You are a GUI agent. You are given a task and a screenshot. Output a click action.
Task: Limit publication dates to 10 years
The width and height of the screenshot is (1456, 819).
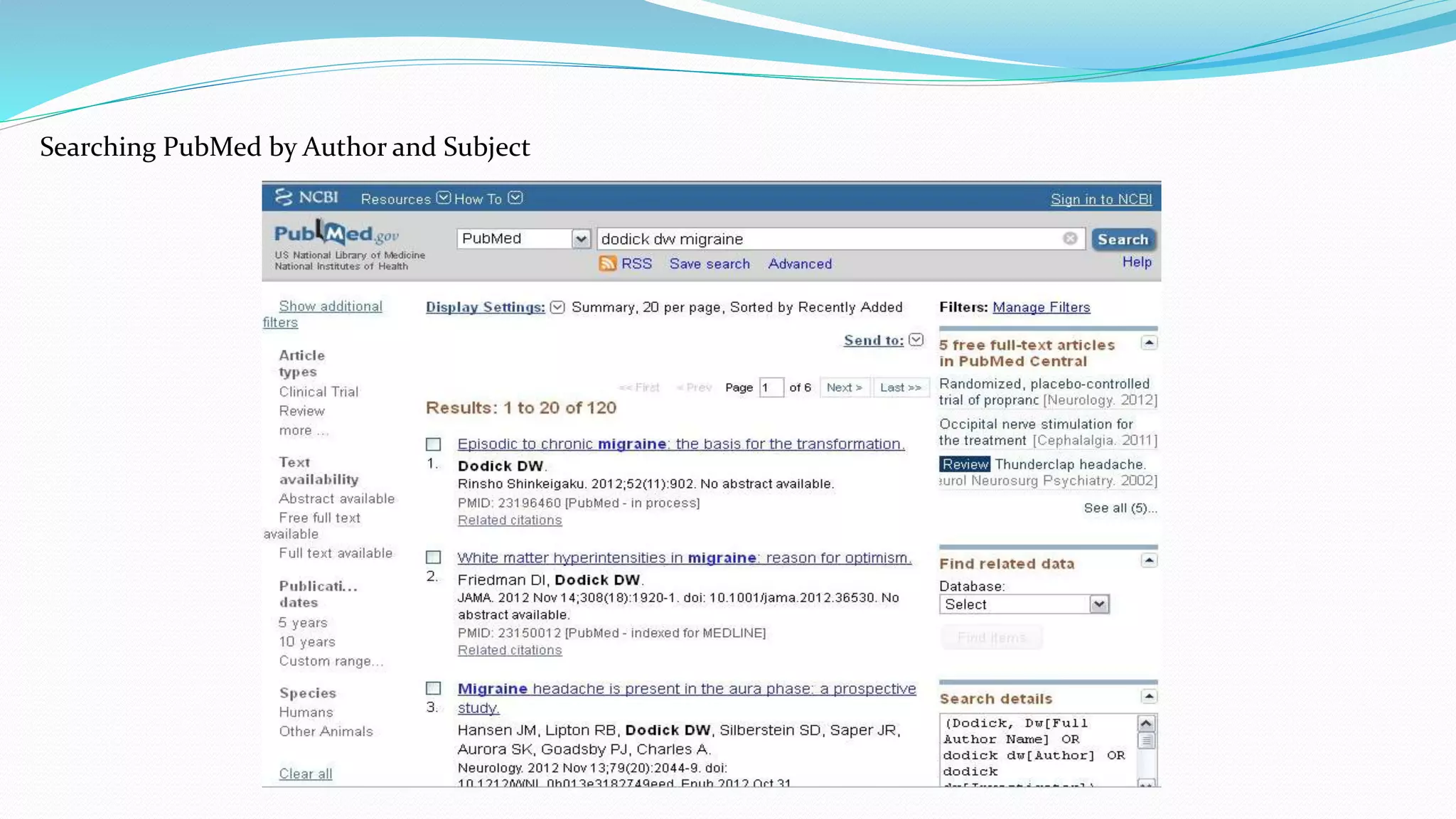coord(307,642)
